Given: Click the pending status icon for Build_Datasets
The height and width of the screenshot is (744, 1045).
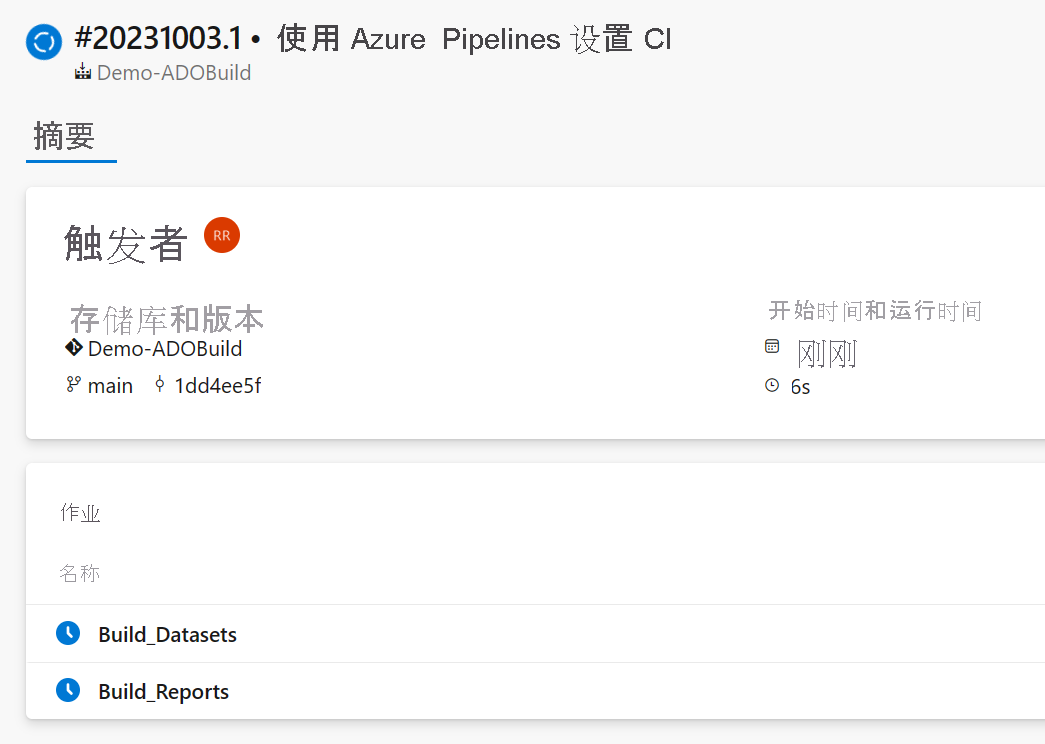Looking at the screenshot, I should (68, 633).
